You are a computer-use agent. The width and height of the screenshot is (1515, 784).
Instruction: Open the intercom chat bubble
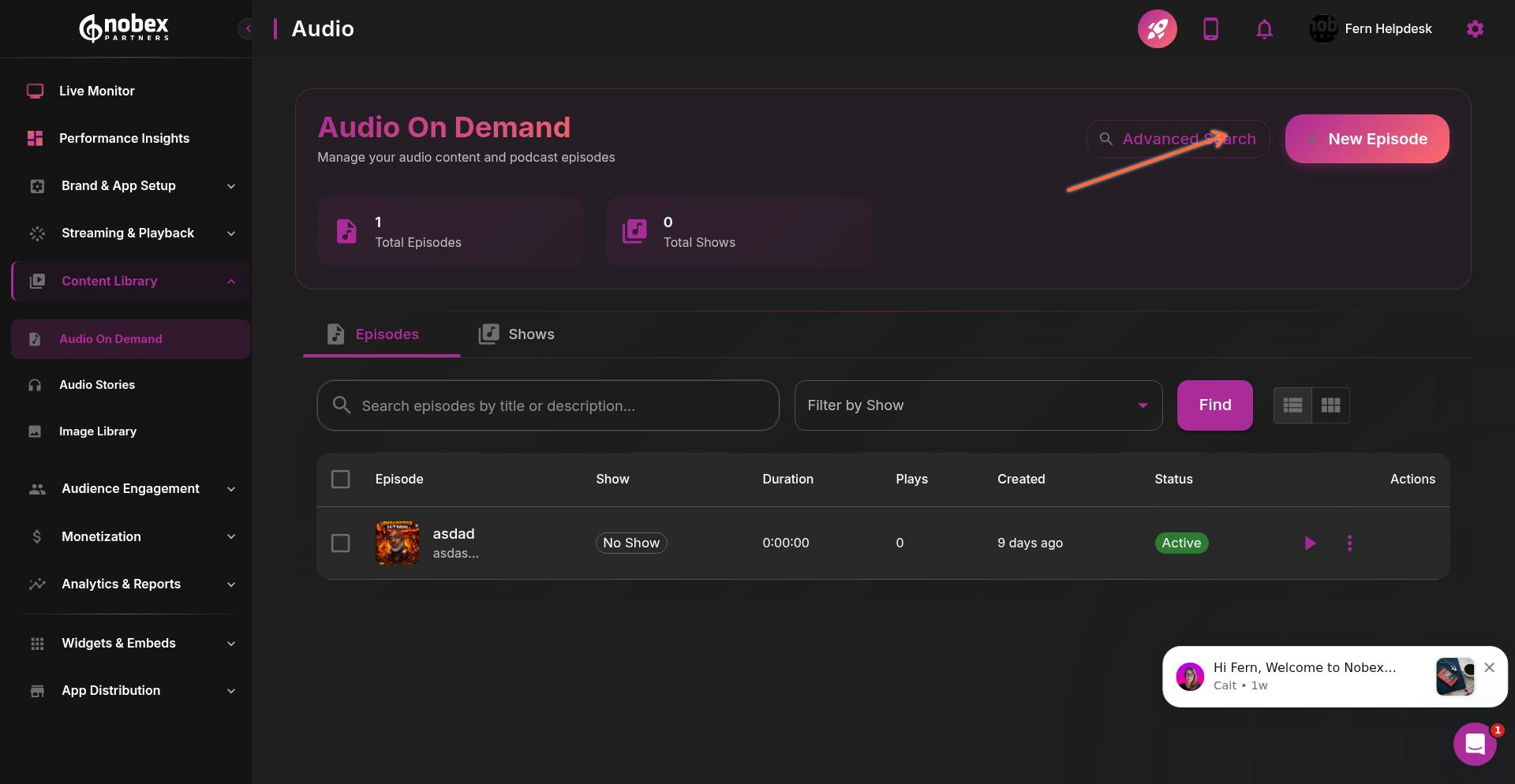point(1475,743)
